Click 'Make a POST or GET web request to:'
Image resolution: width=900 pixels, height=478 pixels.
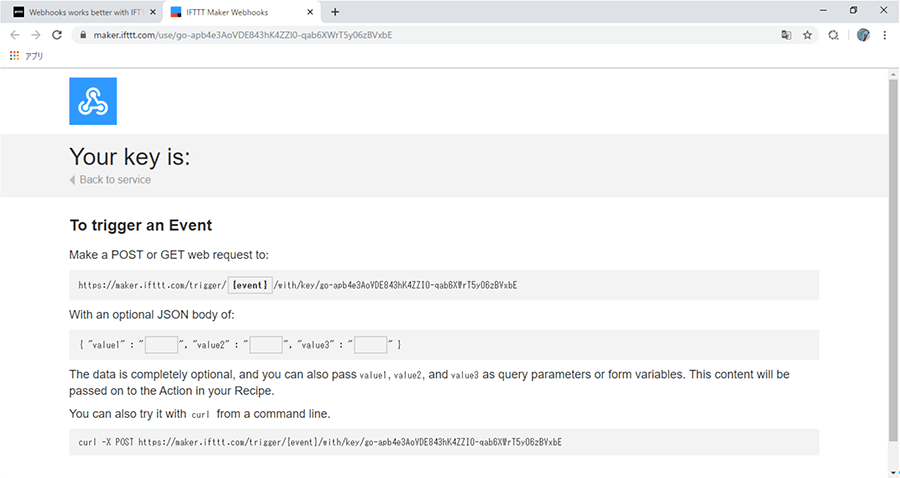[169, 255]
